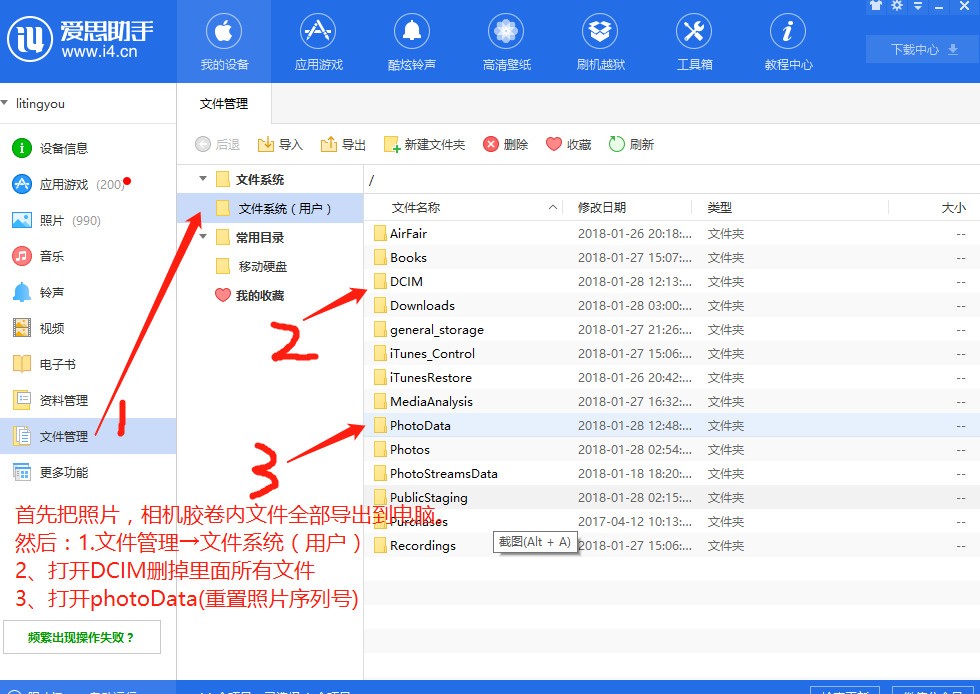980x694 pixels.
Task: Select 铃声 in the sidebar
Action: pyautogui.click(x=88, y=292)
